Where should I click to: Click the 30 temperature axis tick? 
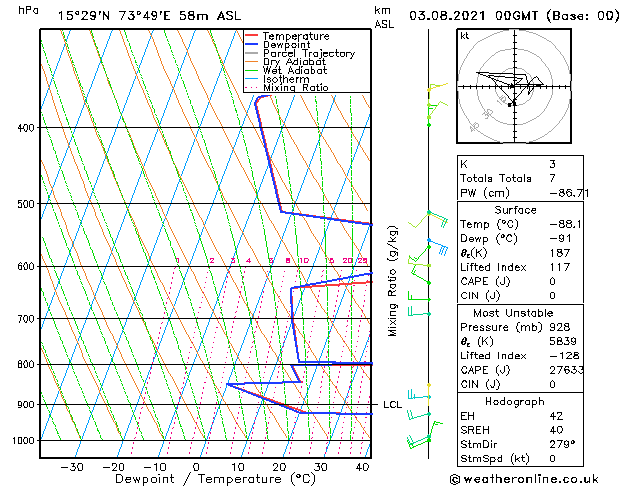coord(321,467)
